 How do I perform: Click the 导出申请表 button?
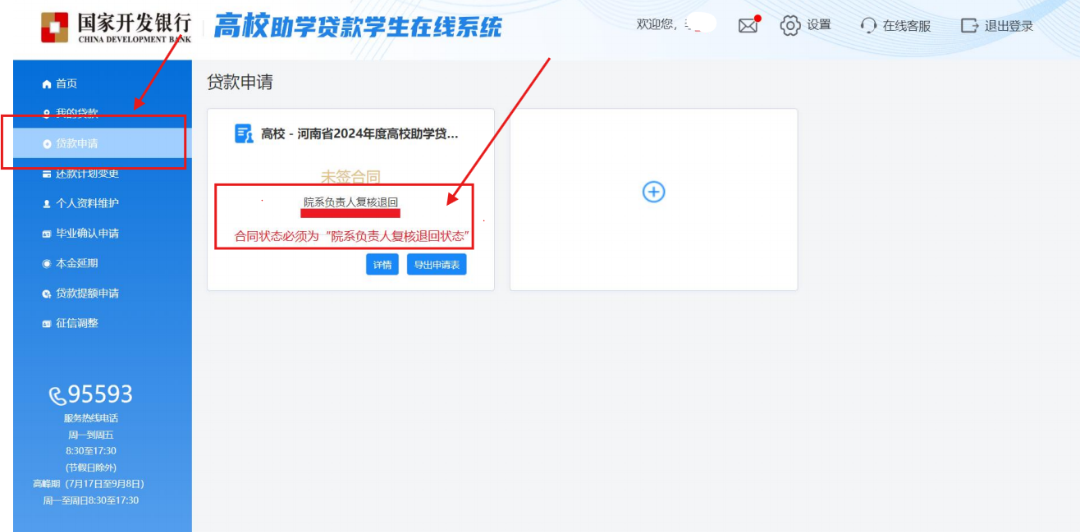point(437,265)
